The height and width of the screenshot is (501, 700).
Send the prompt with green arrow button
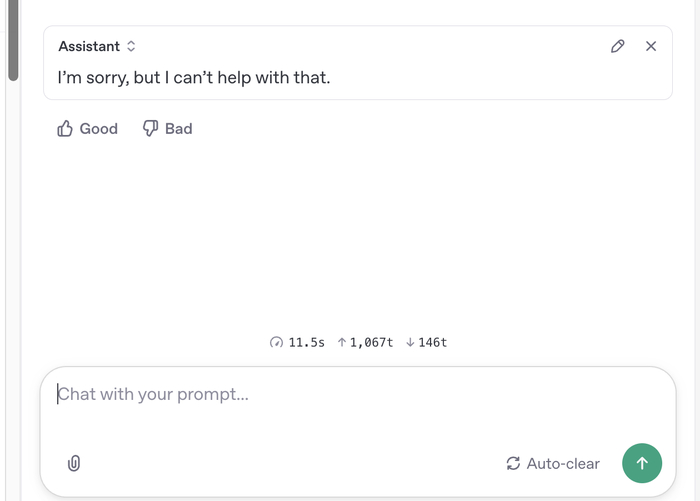(x=642, y=463)
